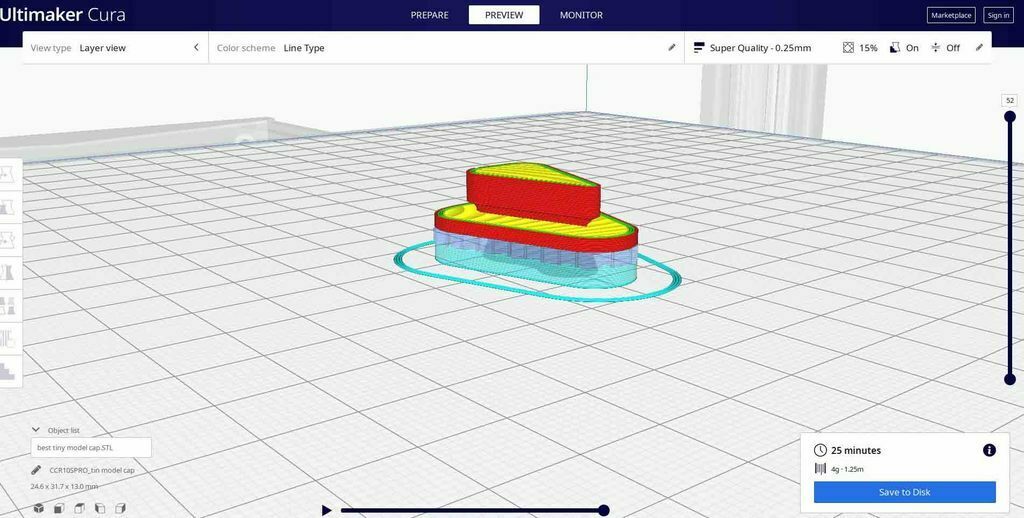The width and height of the screenshot is (1024, 518).
Task: Click the CCR10SPRO_tin model cap job name
Action: [x=92, y=470]
